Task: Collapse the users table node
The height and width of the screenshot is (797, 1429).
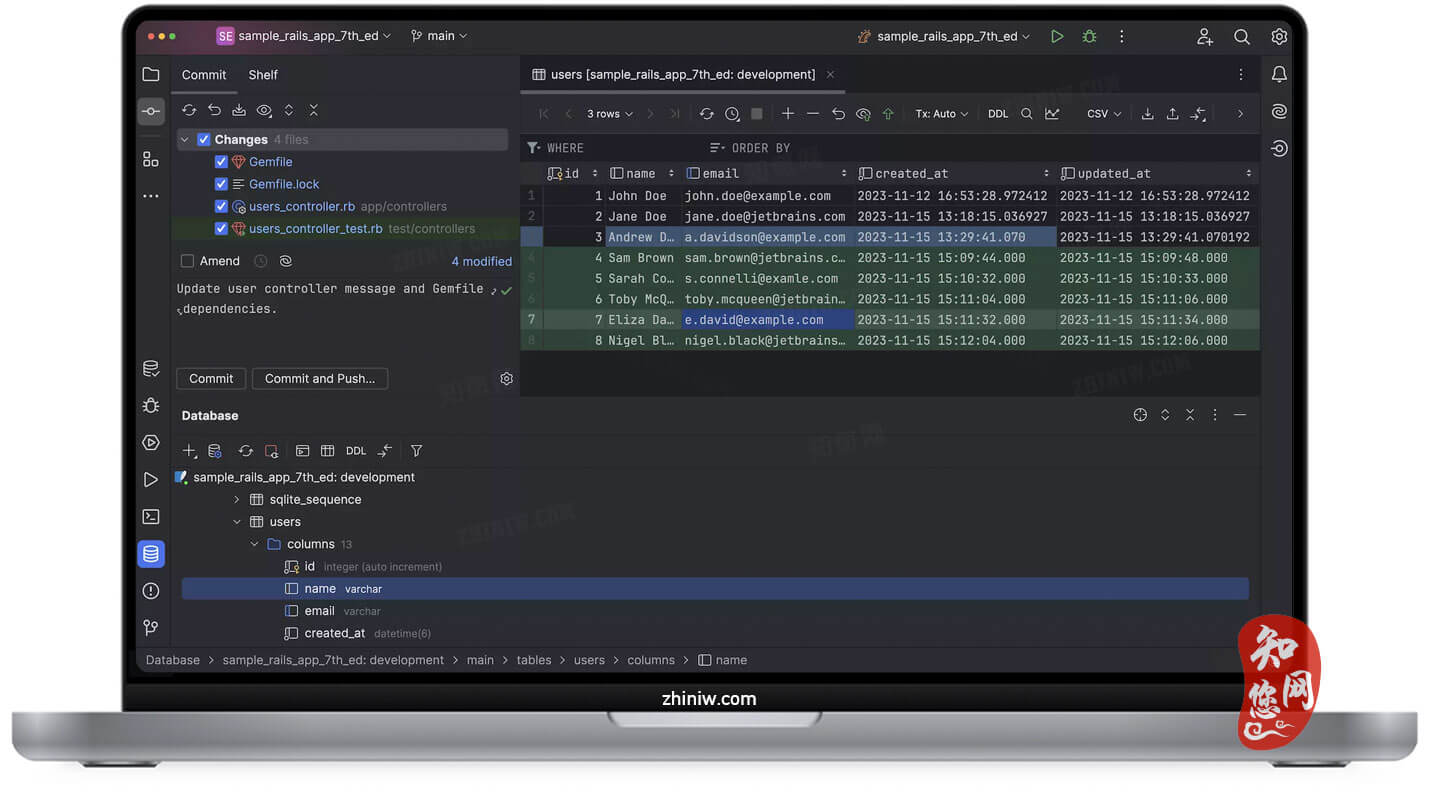Action: 237,521
